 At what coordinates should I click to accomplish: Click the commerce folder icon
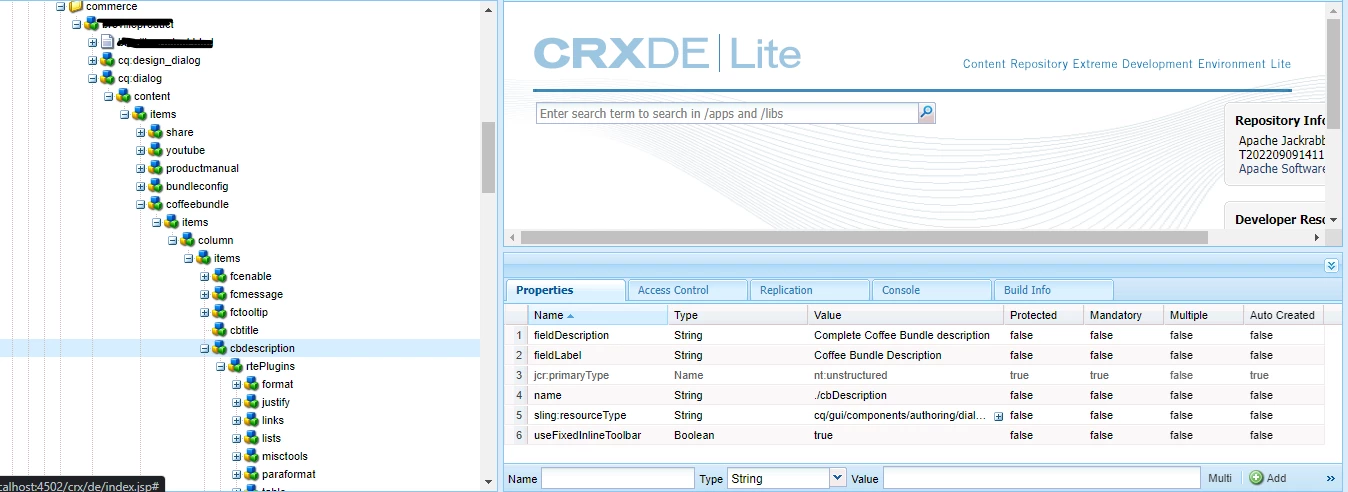(x=76, y=6)
